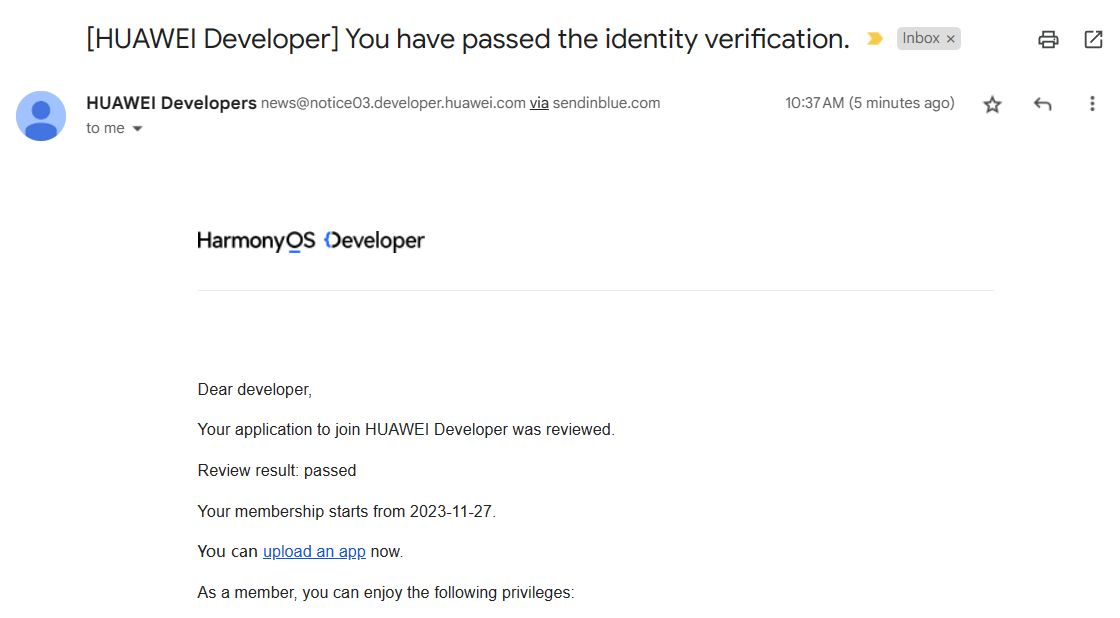Click the text 'Review result: passed'

point(276,471)
